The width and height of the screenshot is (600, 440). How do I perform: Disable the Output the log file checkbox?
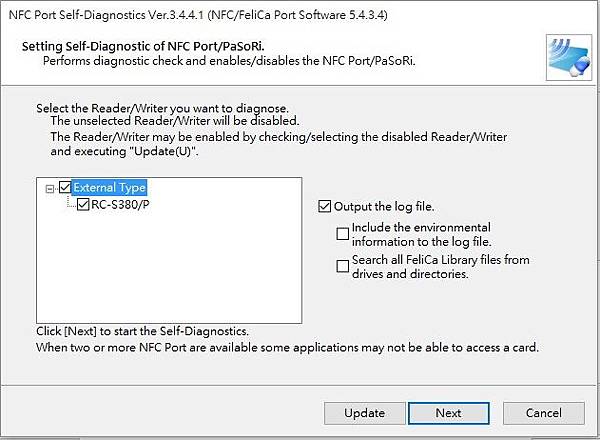tap(324, 207)
